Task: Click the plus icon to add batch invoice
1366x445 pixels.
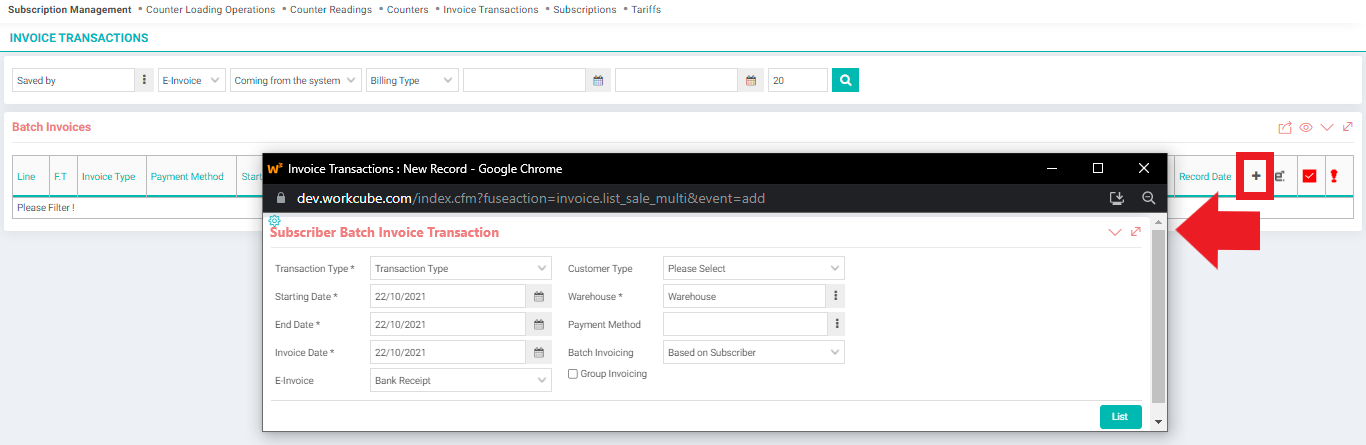Action: (1256, 176)
